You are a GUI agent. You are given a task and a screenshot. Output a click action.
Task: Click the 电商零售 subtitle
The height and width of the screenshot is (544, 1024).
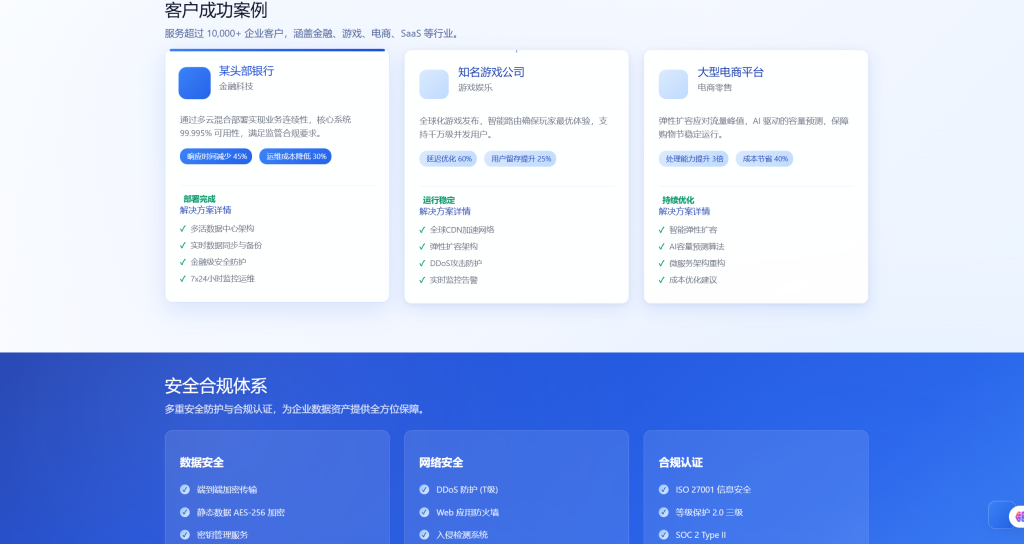pos(714,88)
